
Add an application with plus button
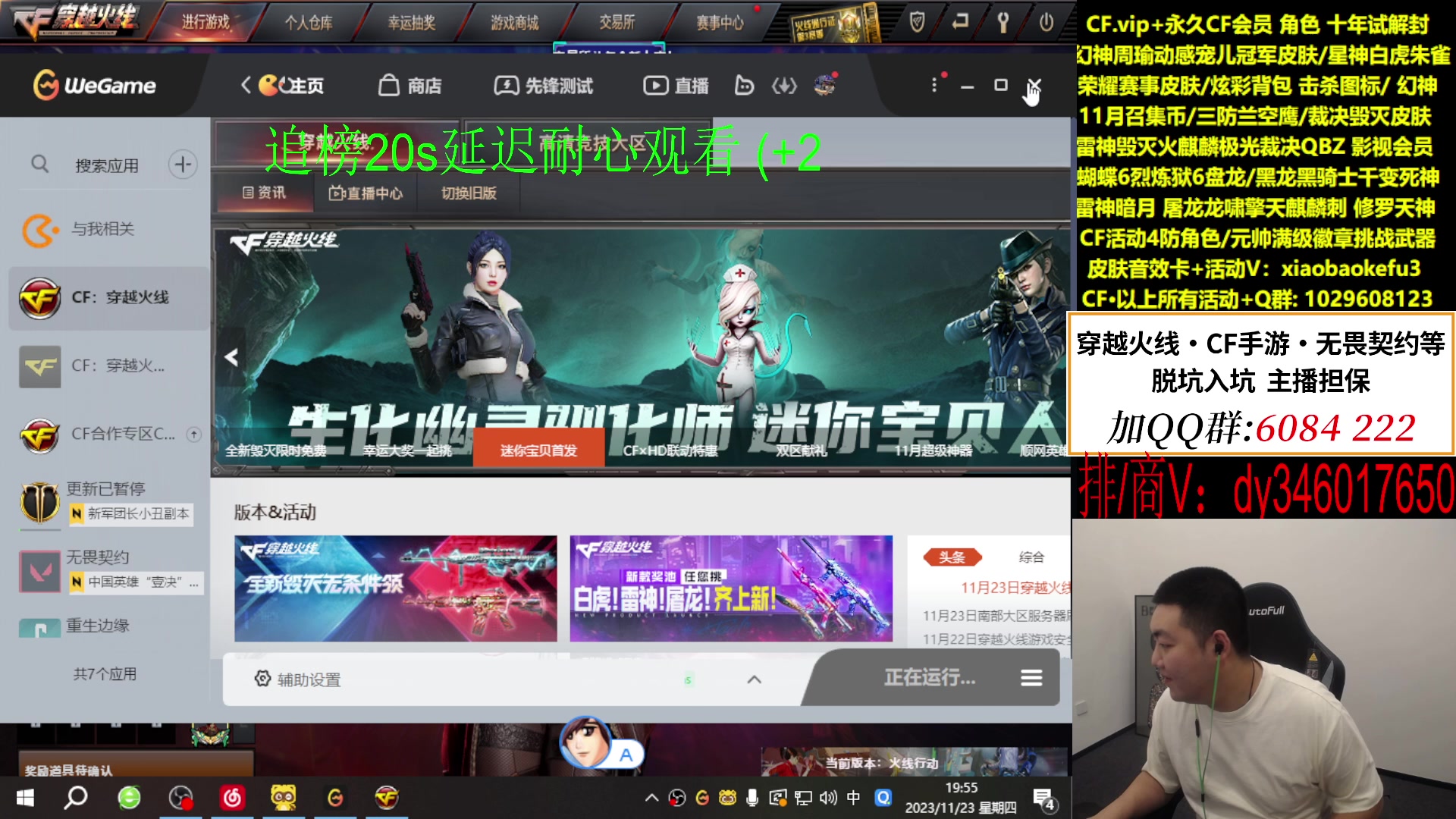[183, 164]
